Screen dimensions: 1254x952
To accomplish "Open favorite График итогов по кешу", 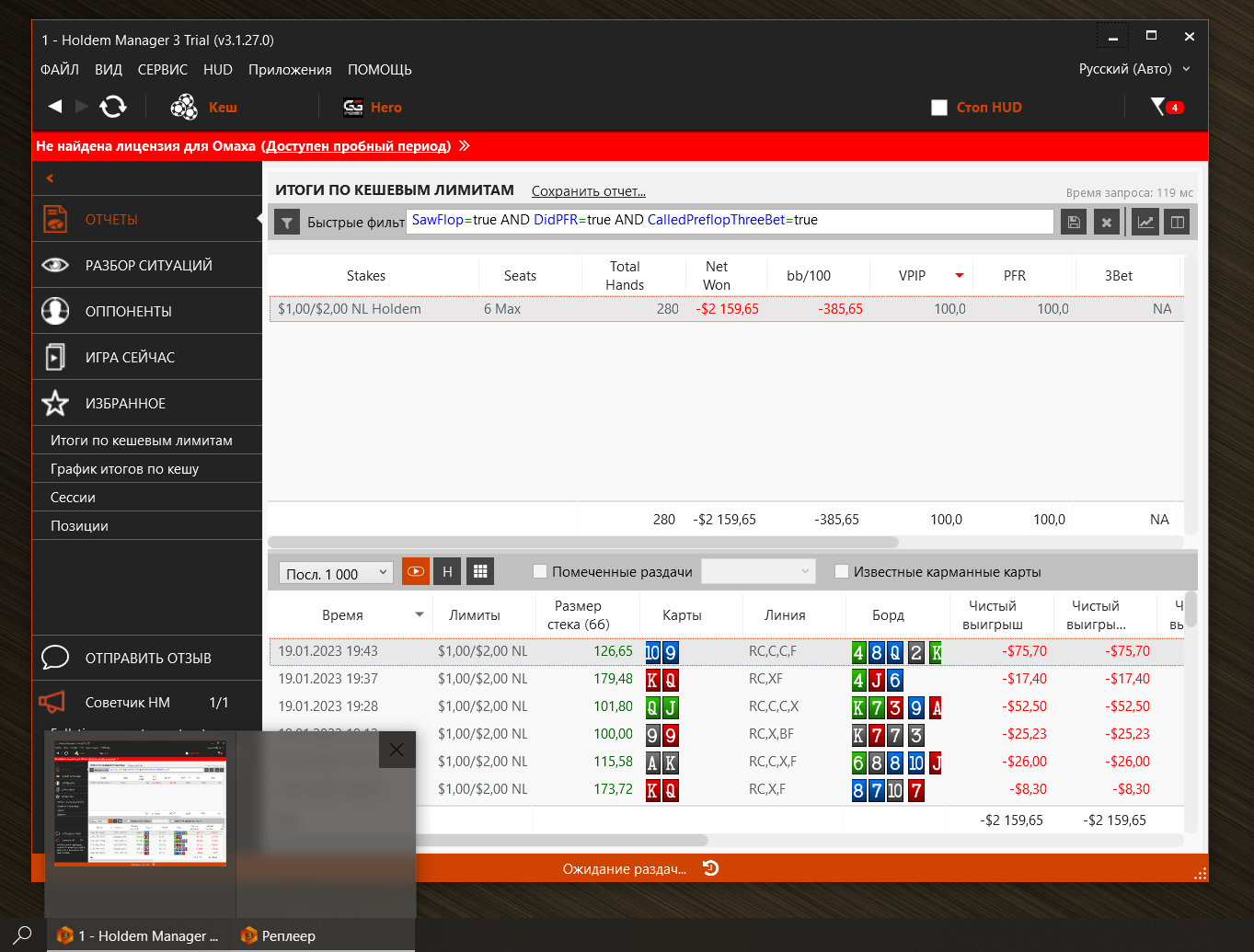I will [147, 468].
